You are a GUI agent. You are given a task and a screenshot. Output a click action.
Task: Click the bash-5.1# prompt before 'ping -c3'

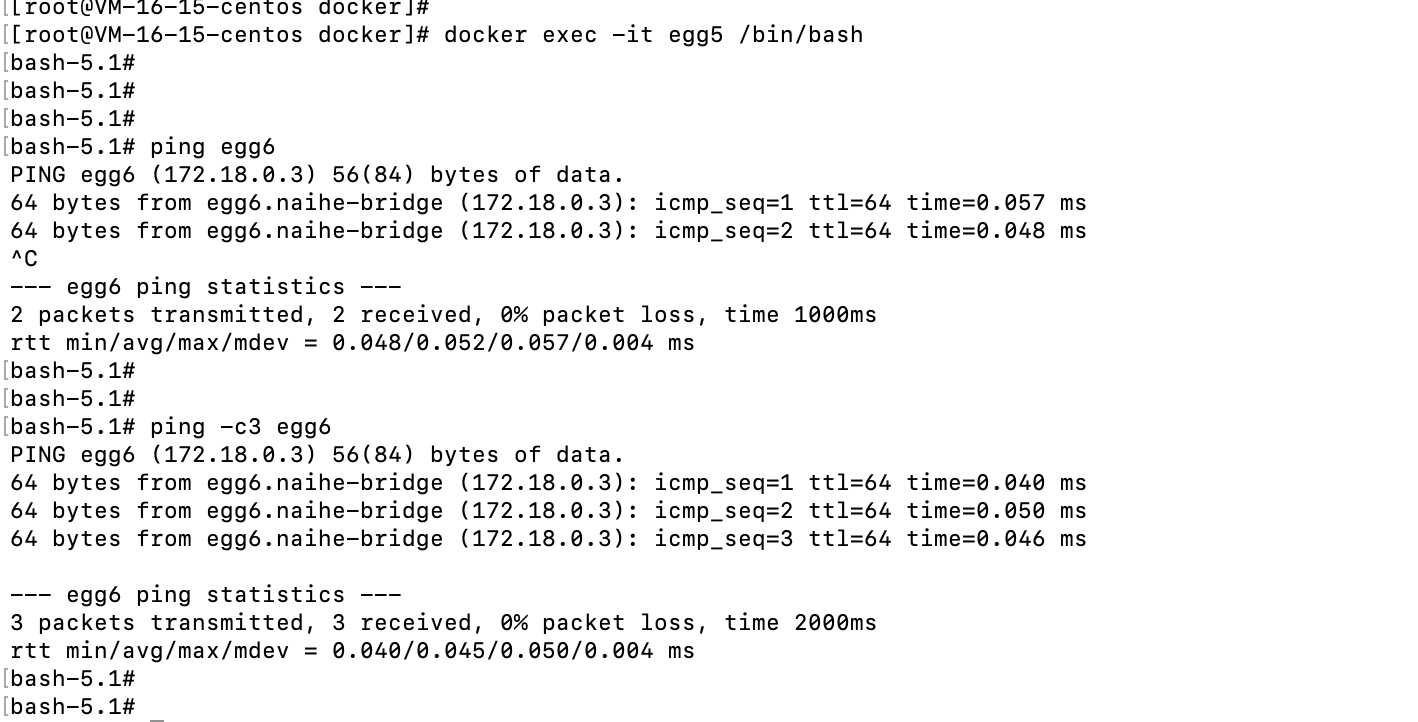coord(72,427)
